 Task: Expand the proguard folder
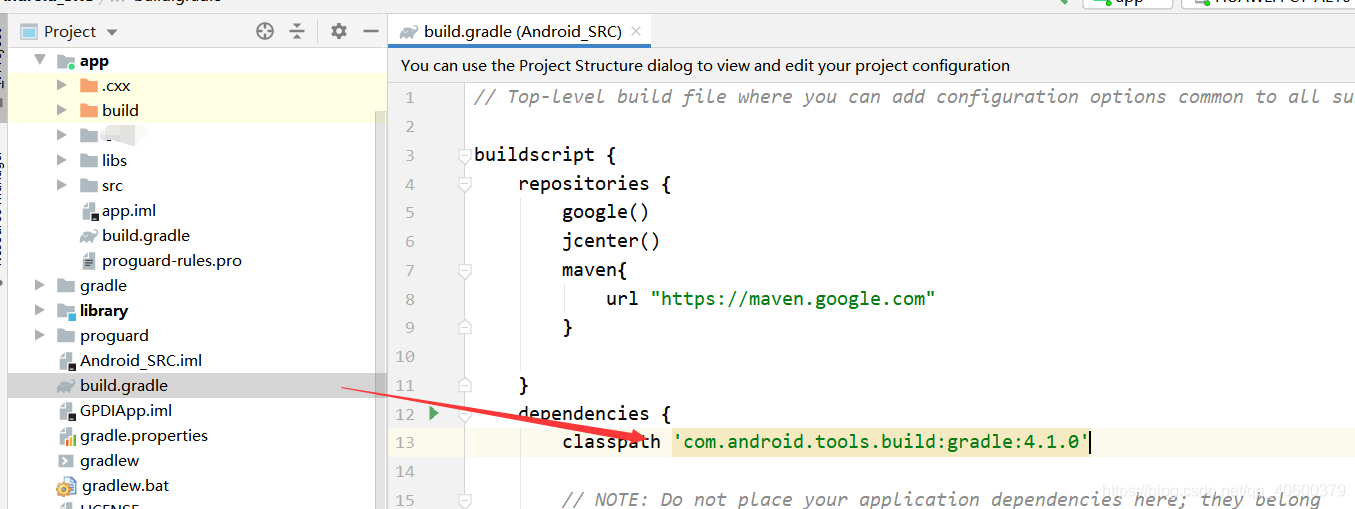(40, 335)
